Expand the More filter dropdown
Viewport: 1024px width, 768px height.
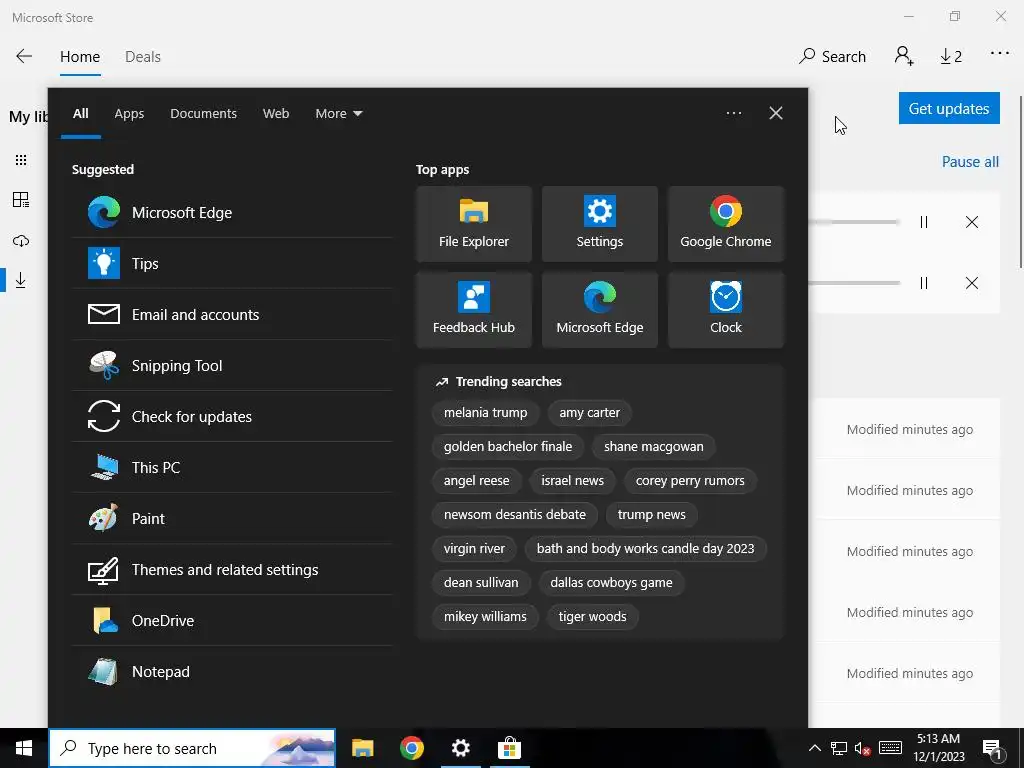click(338, 114)
